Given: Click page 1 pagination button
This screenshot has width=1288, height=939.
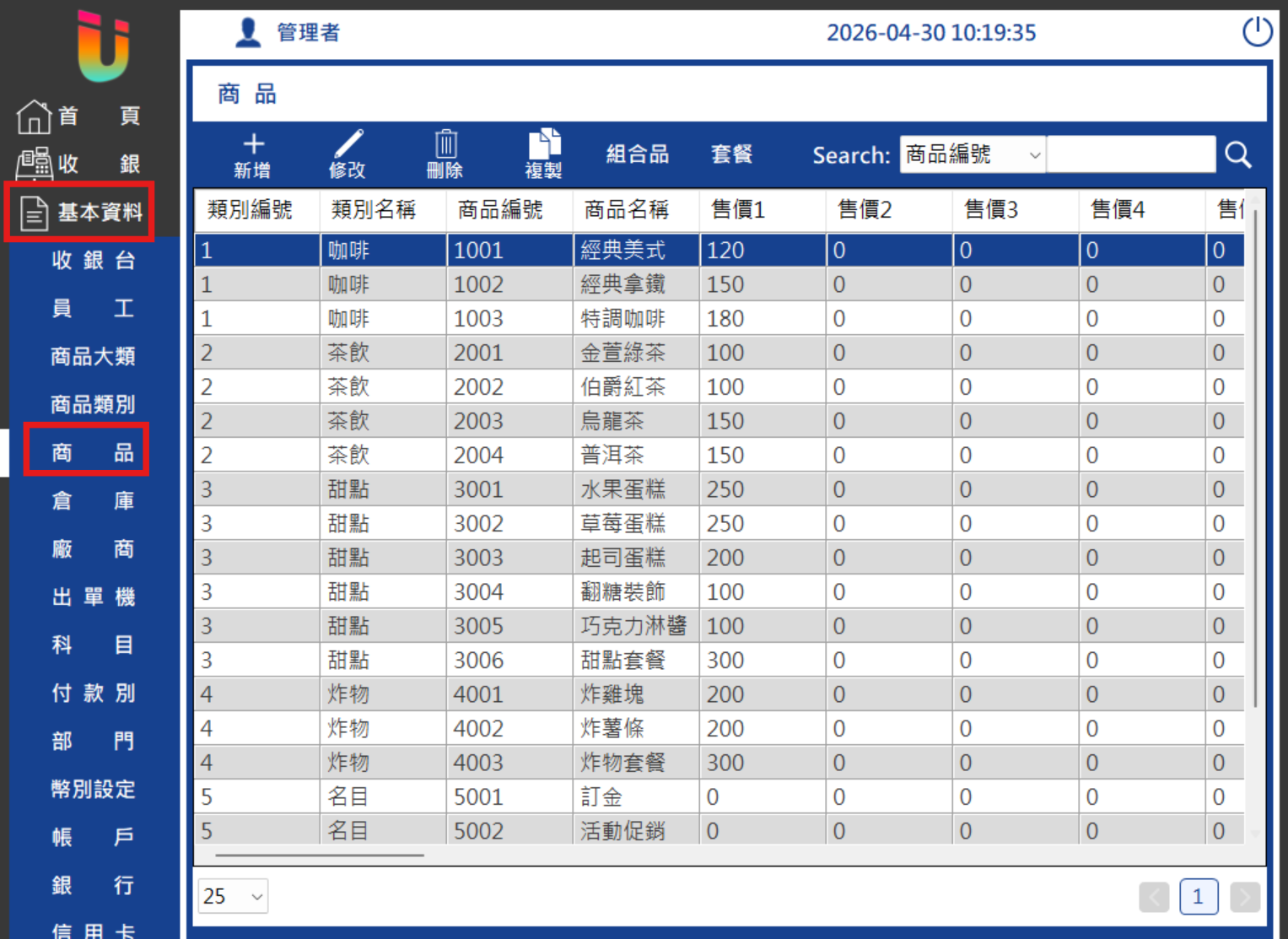Looking at the screenshot, I should pyautogui.click(x=1199, y=897).
